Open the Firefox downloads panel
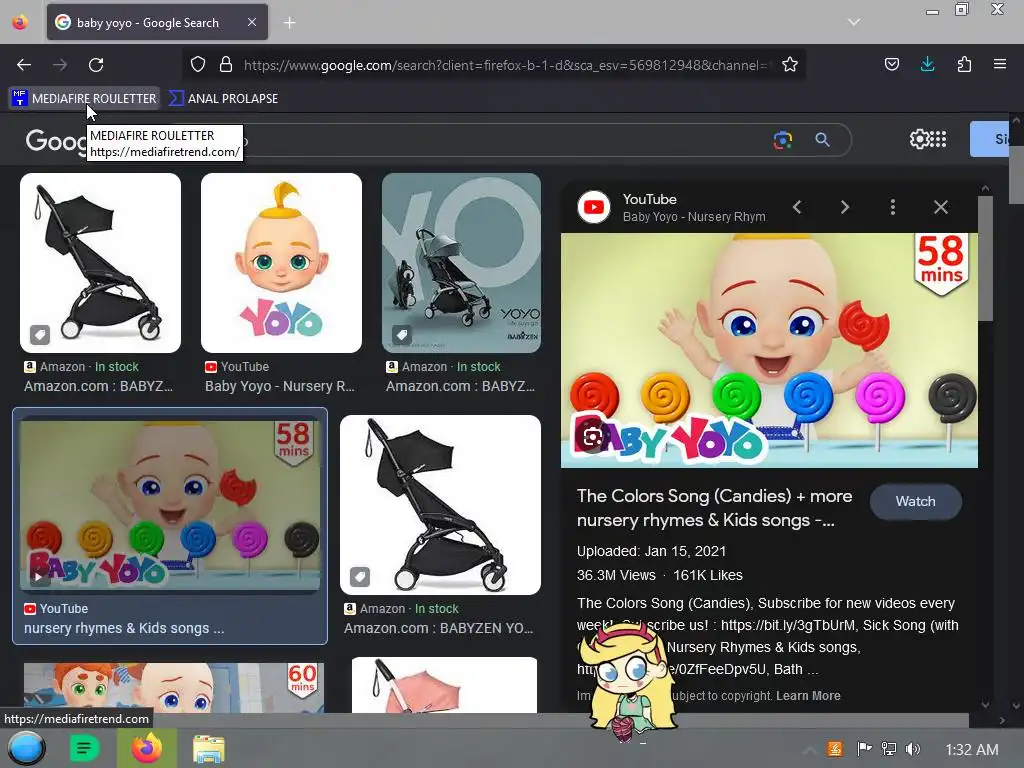The image size is (1024, 768). (927, 64)
